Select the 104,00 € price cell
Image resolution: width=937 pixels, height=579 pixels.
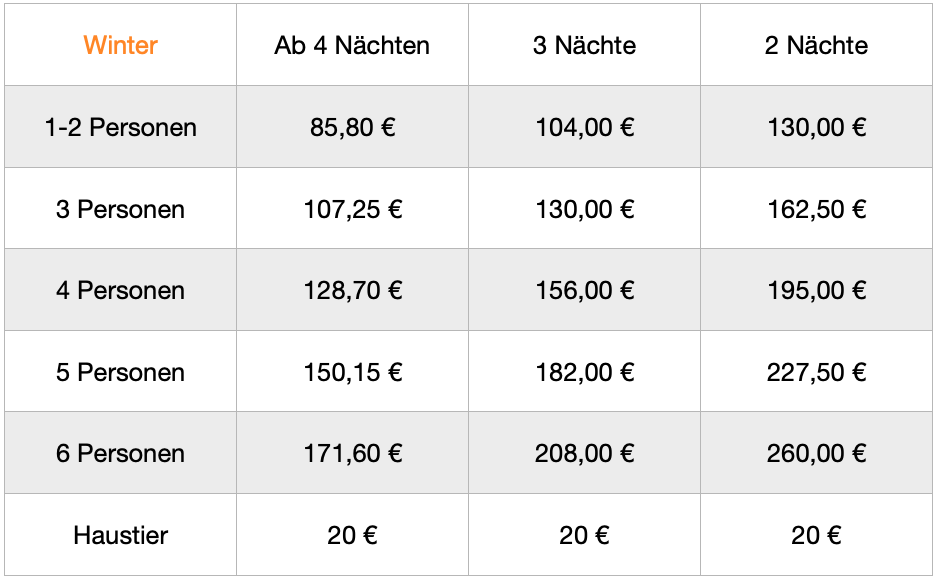tap(584, 127)
